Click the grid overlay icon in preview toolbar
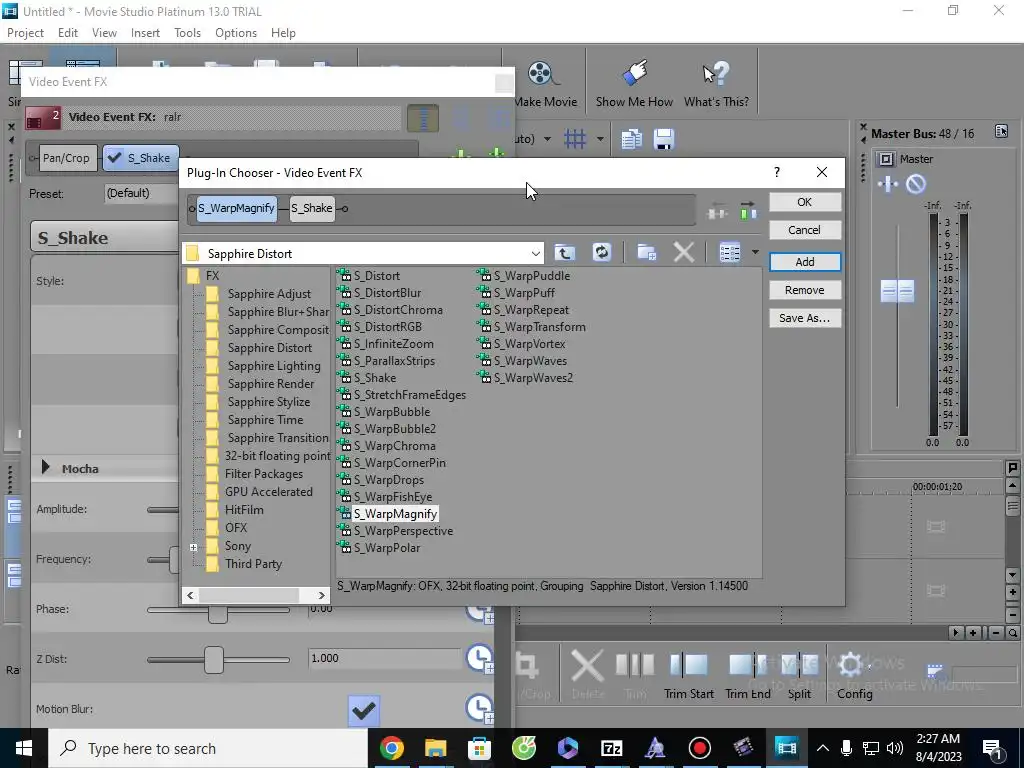The height and width of the screenshot is (768, 1024). 575,139
